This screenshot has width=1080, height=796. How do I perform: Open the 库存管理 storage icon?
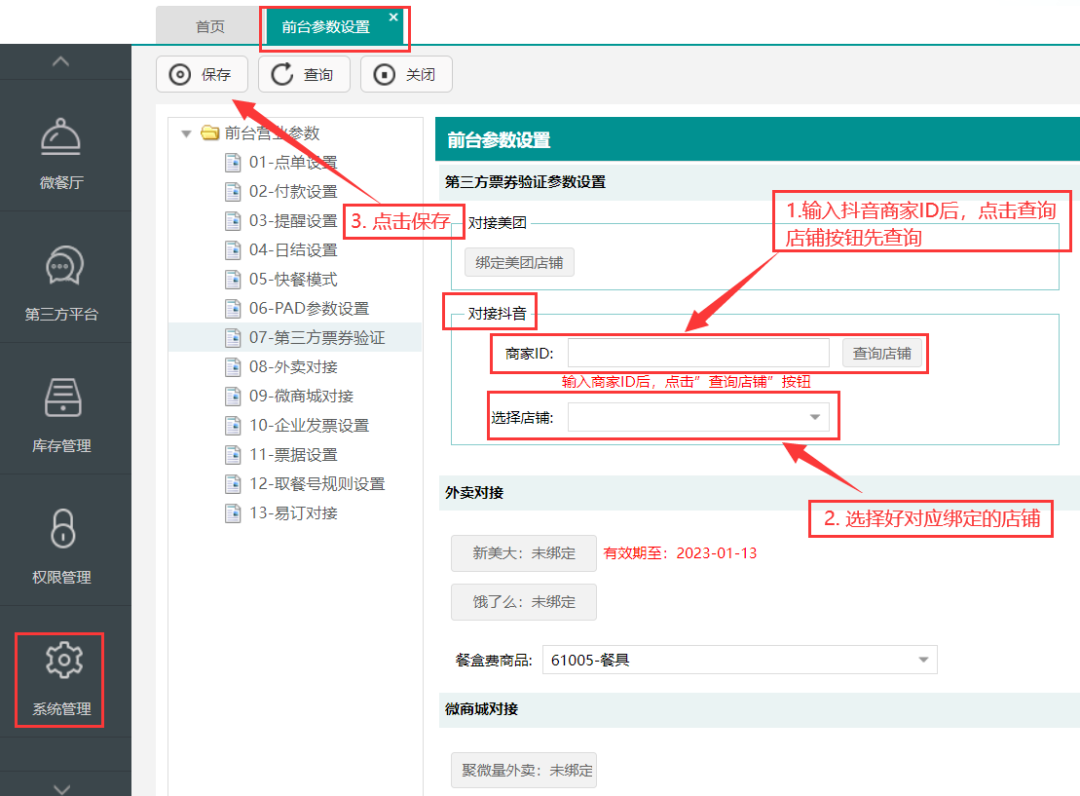(x=63, y=399)
